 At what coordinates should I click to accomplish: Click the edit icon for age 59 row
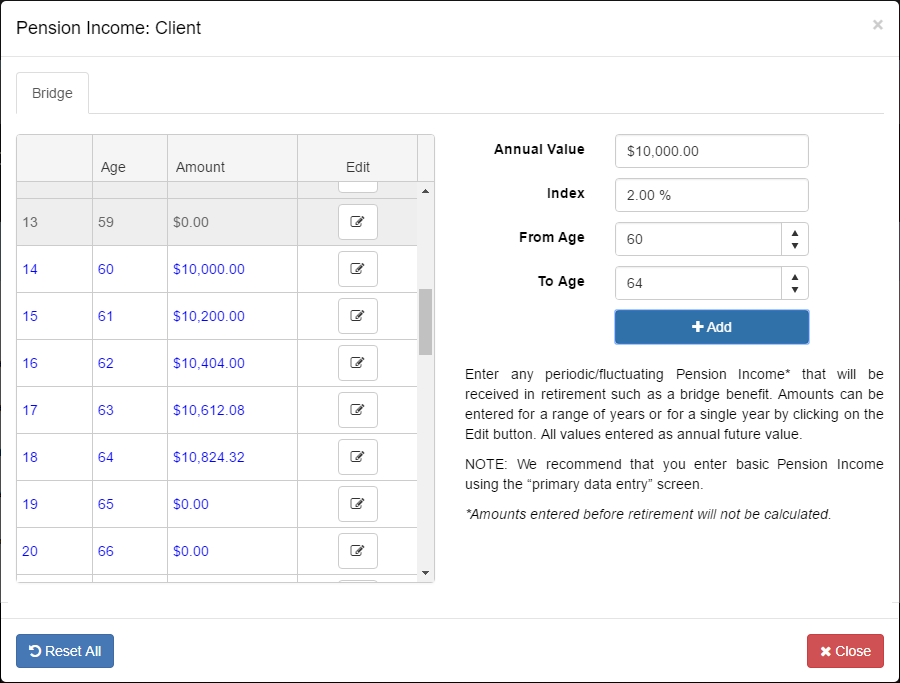[357, 222]
